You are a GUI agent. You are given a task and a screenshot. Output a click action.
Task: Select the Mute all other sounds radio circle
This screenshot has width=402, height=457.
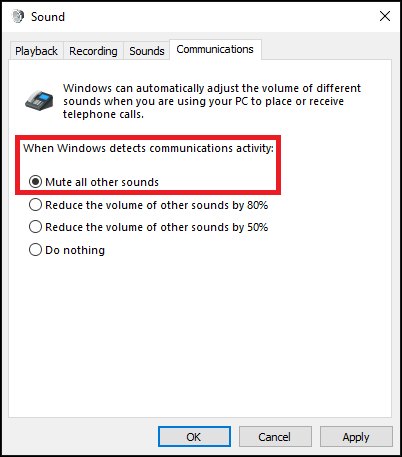click(35, 182)
